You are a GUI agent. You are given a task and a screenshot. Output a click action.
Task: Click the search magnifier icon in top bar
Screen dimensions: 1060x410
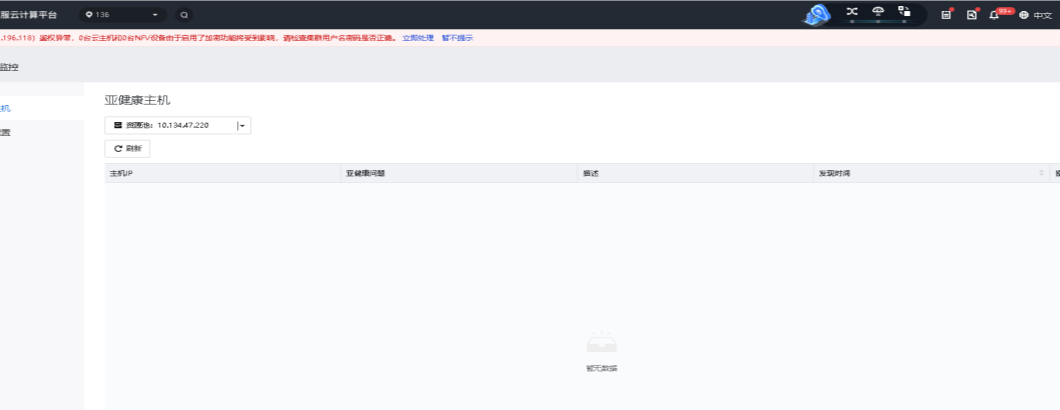(x=184, y=15)
